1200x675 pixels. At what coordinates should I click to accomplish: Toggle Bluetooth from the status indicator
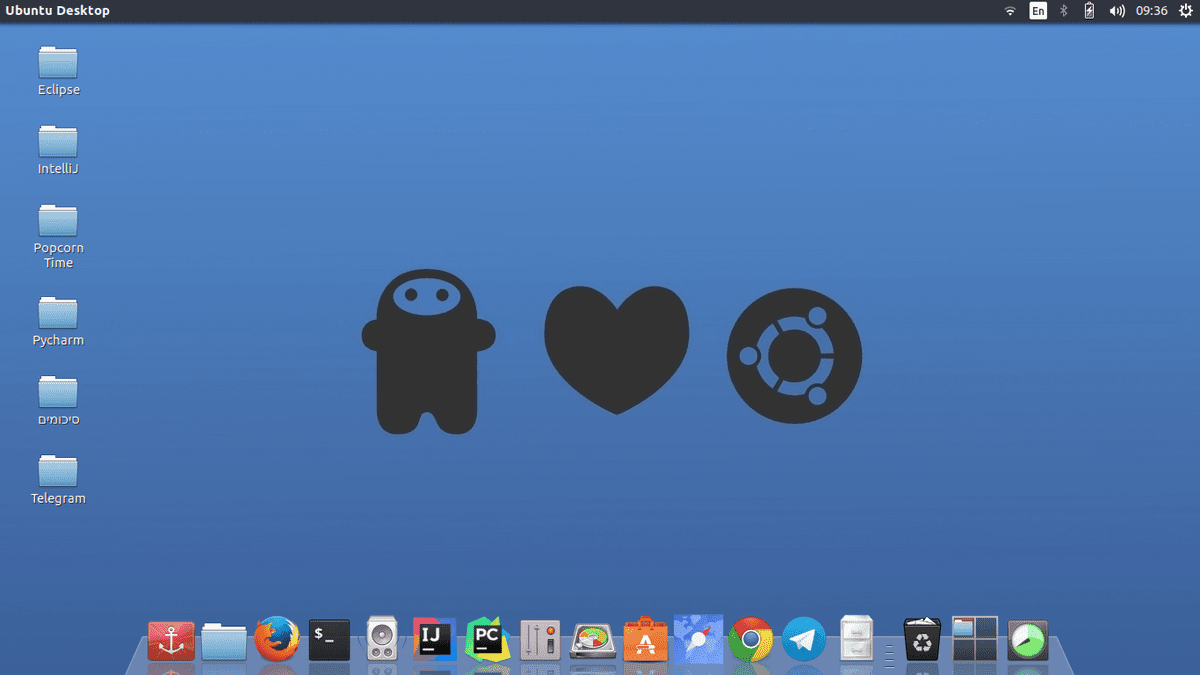(1063, 11)
